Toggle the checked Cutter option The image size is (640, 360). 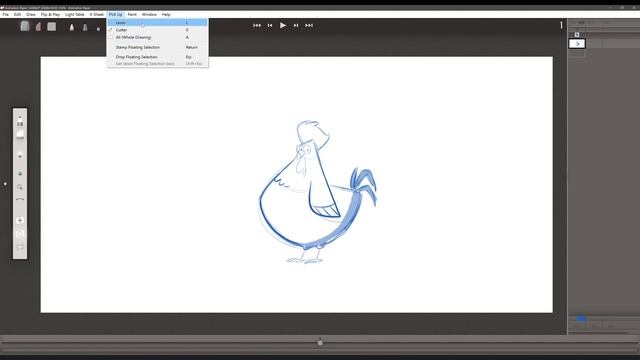point(158,30)
